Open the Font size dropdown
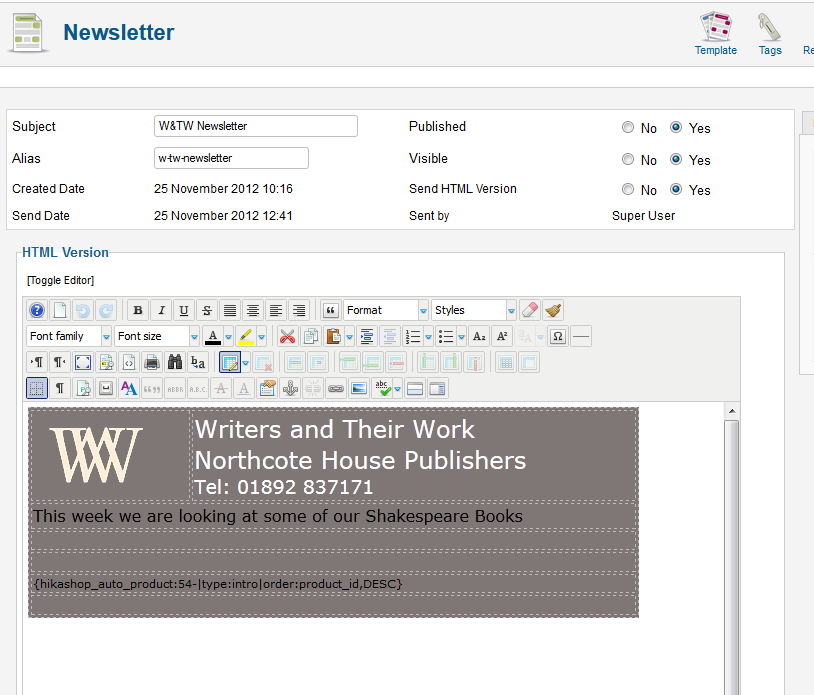 (157, 336)
